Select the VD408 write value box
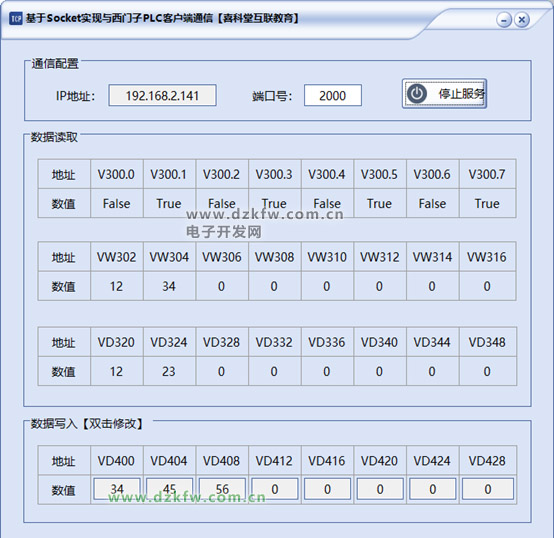 222,489
